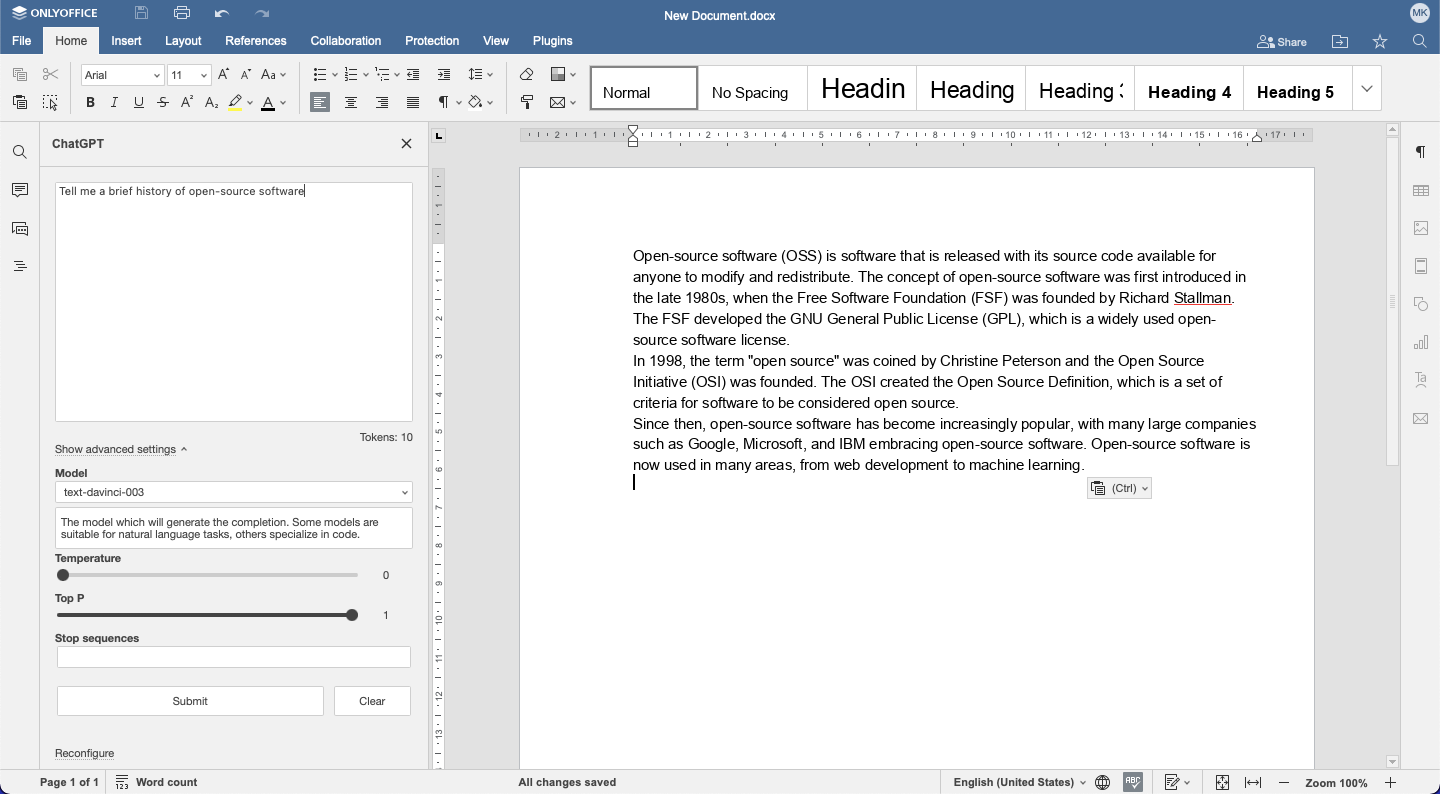This screenshot has height=794, width=1440.
Task: Toggle underline formatting
Action: [138, 102]
